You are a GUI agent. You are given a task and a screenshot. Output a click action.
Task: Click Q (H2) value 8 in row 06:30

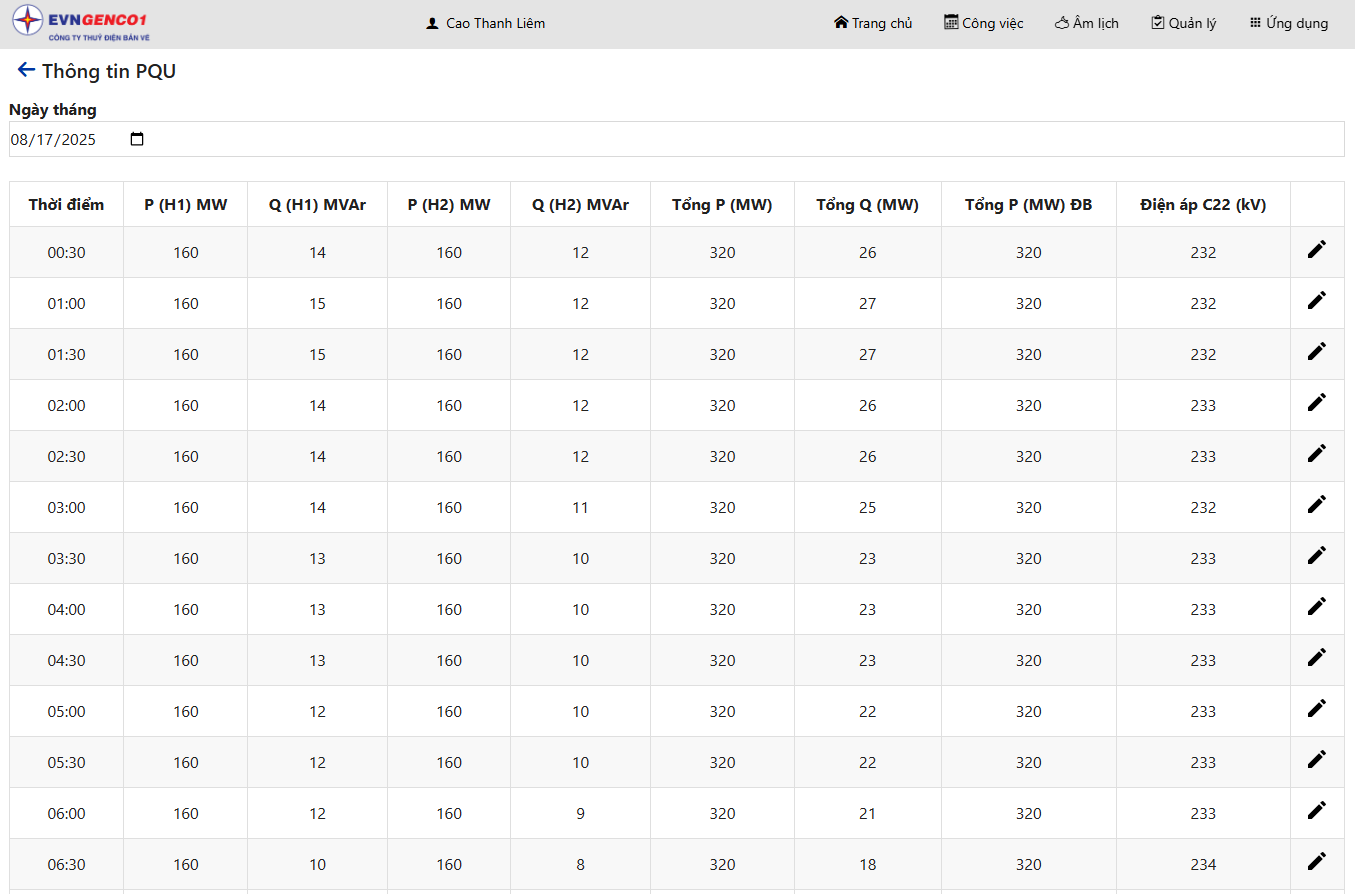click(580, 865)
